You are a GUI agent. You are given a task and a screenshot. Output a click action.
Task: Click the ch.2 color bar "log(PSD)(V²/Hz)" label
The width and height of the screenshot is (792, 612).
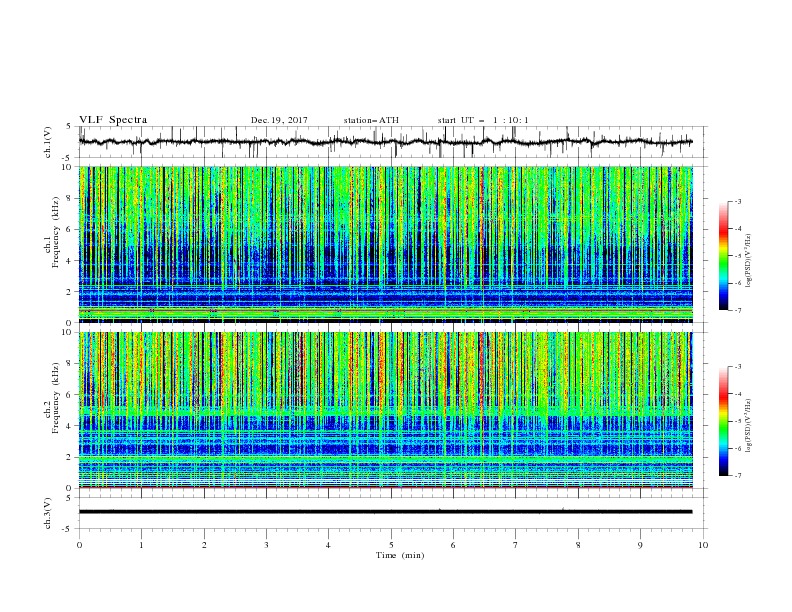(x=748, y=426)
